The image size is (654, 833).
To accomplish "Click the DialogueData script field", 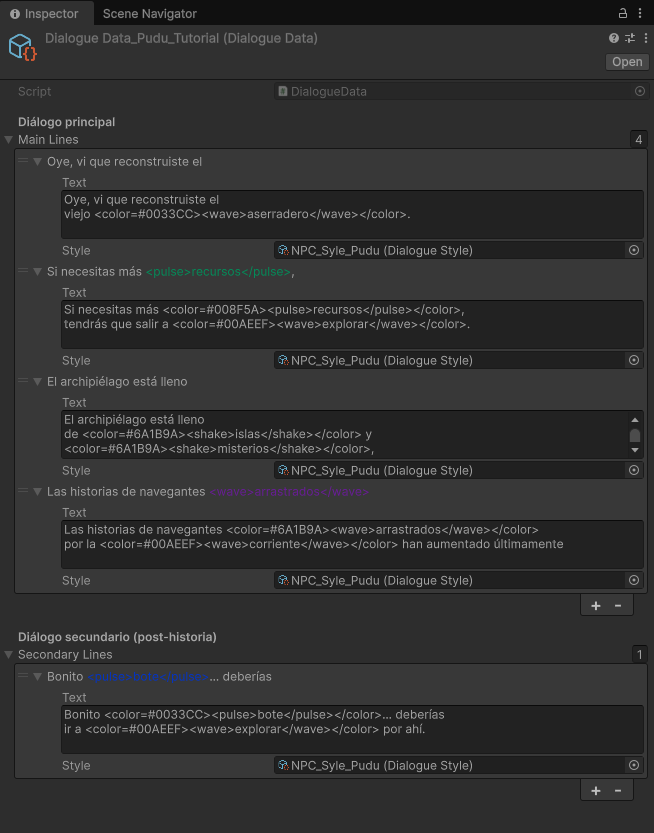I will point(460,91).
